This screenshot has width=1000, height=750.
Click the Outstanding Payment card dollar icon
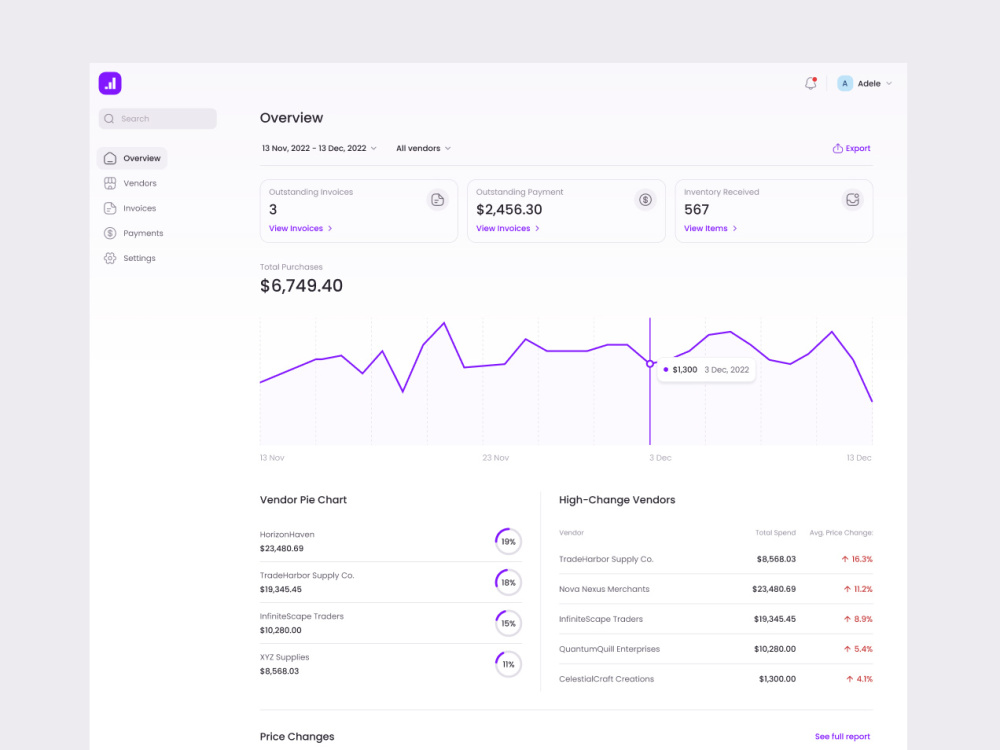pyautogui.click(x=645, y=200)
